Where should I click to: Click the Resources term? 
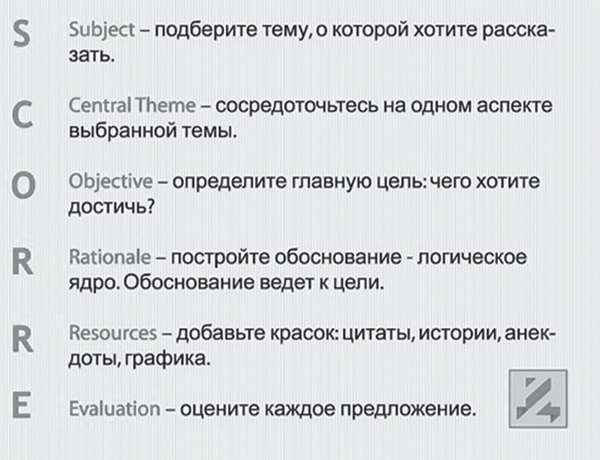[x=113, y=332]
